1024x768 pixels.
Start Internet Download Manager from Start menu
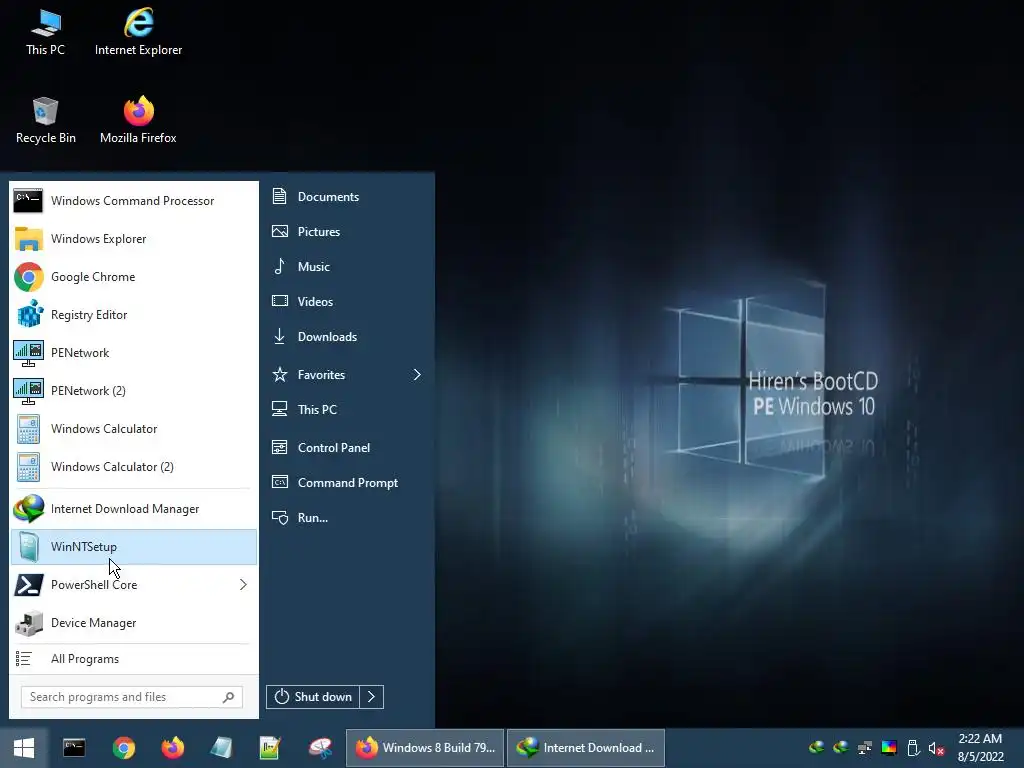[133, 509]
